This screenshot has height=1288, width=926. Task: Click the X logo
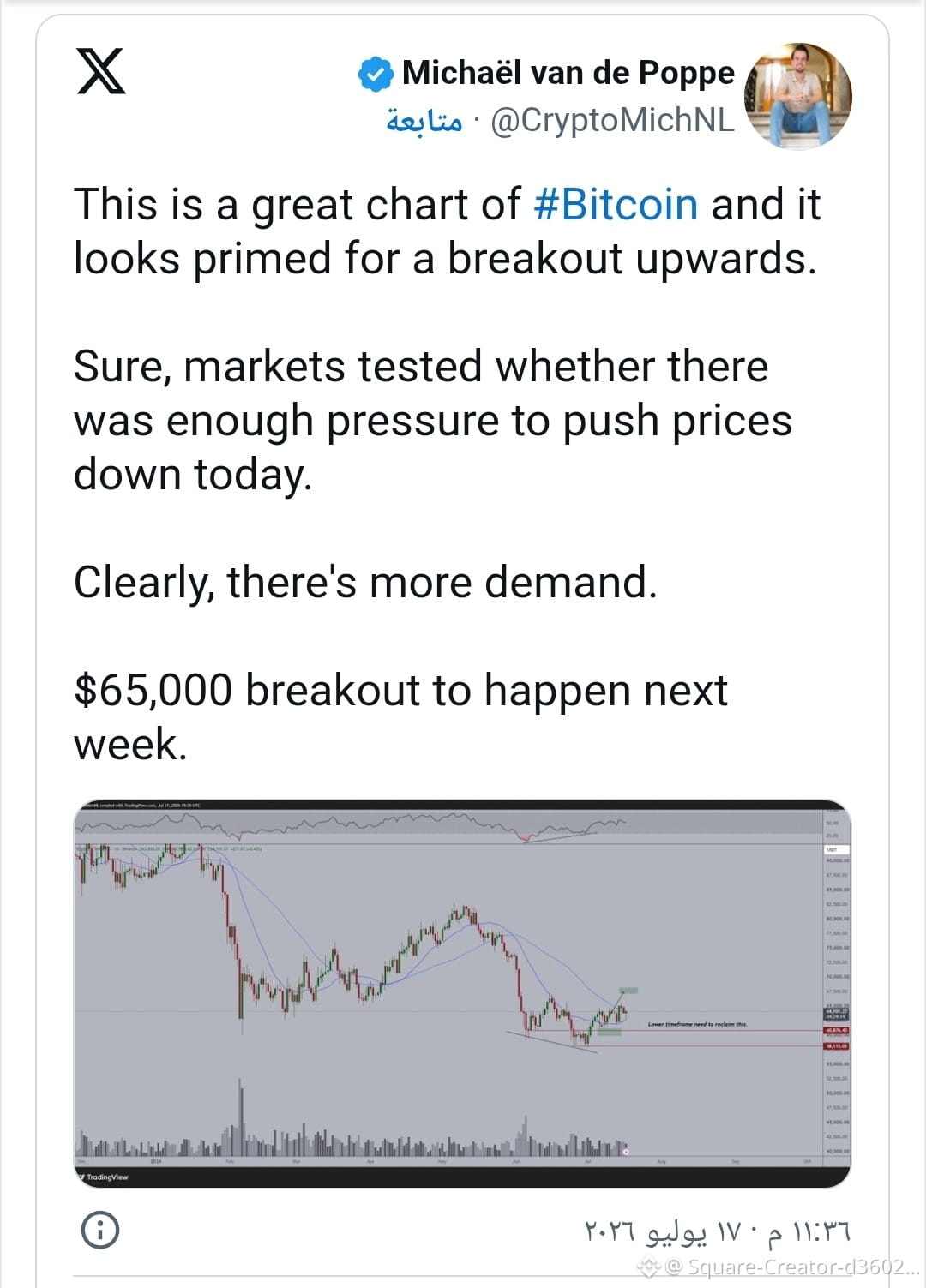click(101, 72)
